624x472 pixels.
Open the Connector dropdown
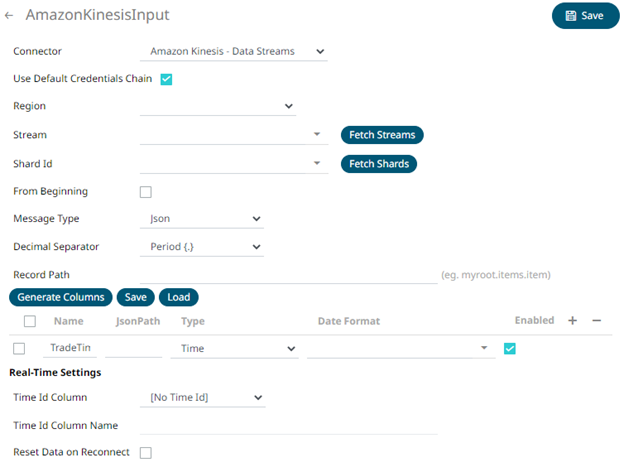(x=235, y=51)
